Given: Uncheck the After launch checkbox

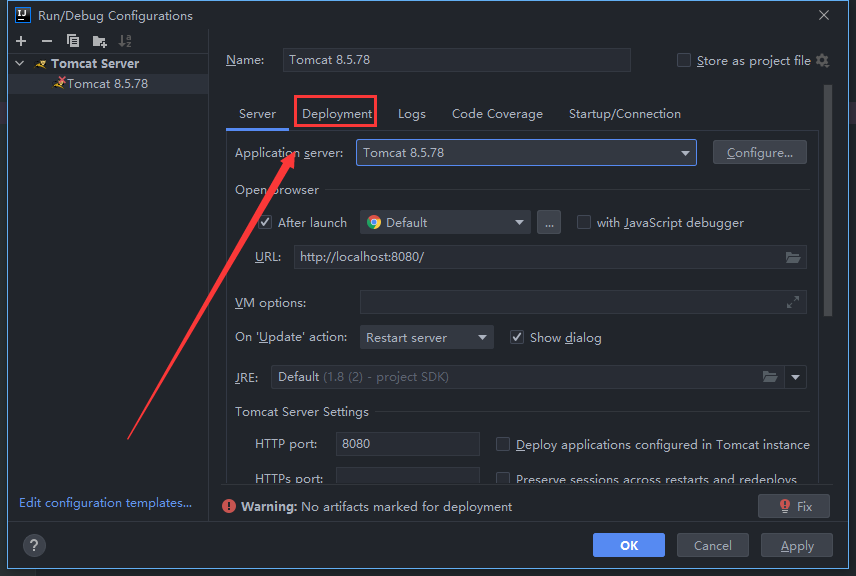Looking at the screenshot, I should click(x=265, y=222).
